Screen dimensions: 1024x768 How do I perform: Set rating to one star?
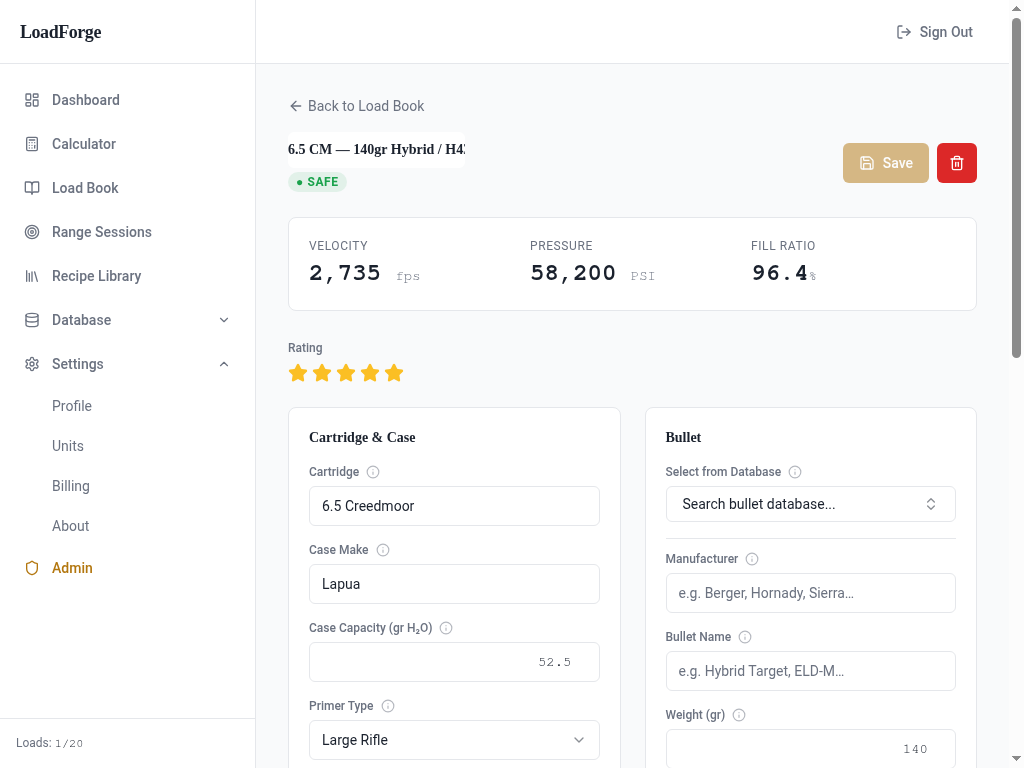[x=298, y=373]
